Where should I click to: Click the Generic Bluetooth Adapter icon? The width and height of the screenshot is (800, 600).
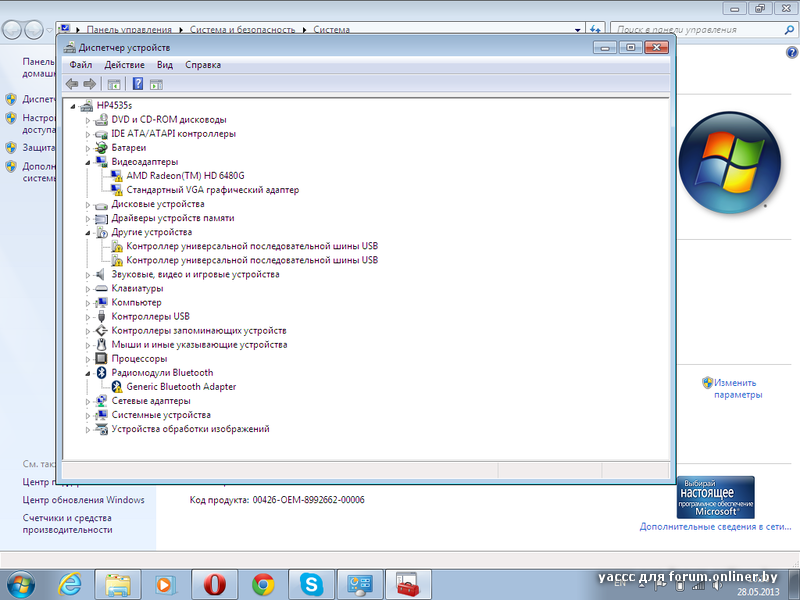pos(117,387)
